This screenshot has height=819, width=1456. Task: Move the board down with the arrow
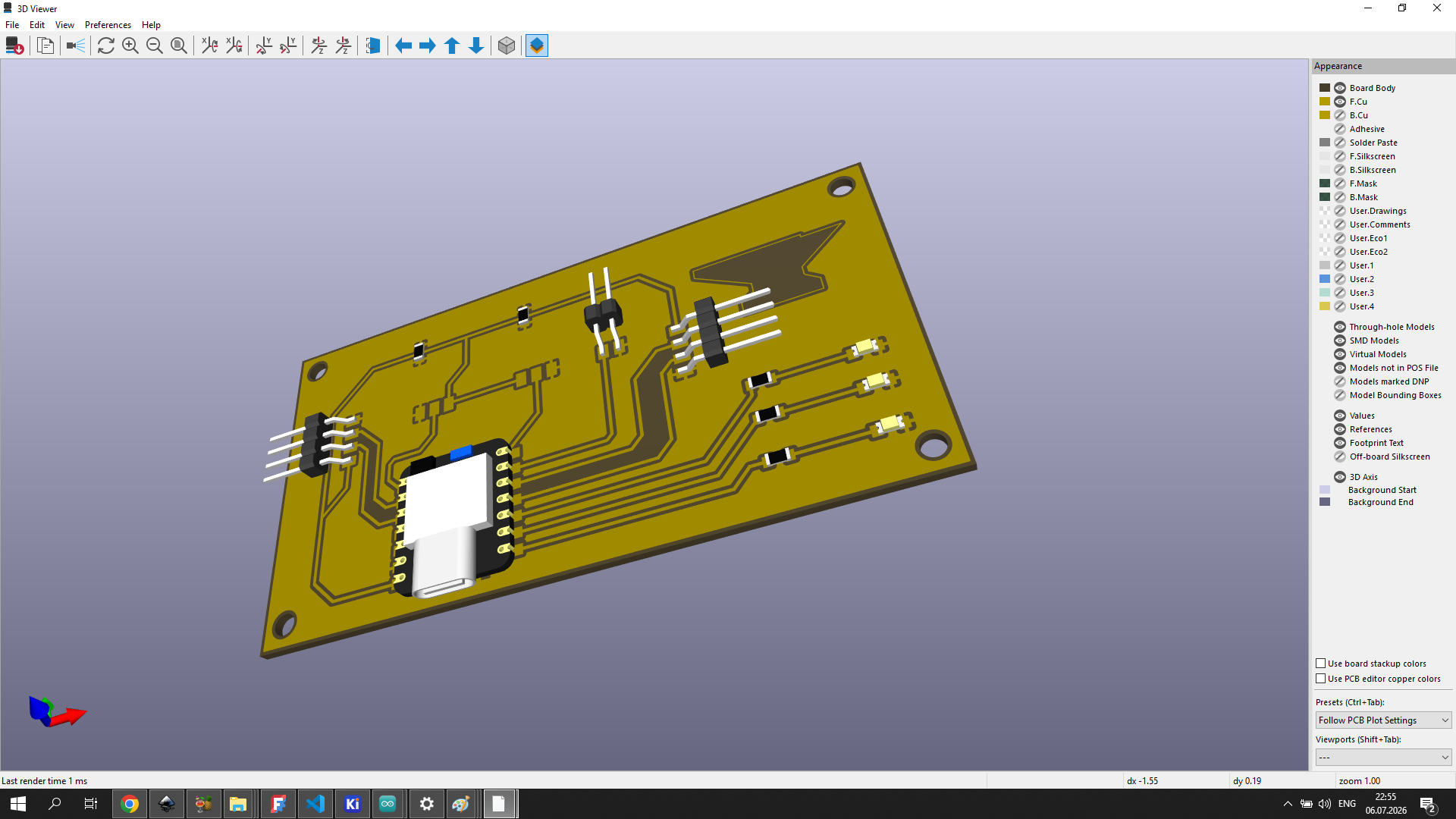476,45
